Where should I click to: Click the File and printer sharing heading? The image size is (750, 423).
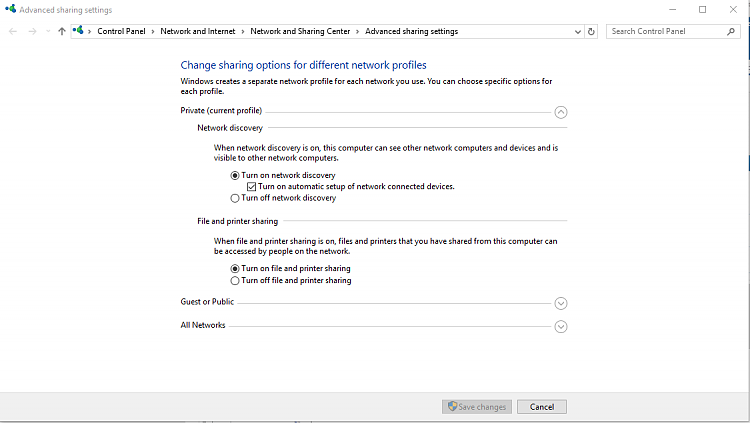click(237, 221)
